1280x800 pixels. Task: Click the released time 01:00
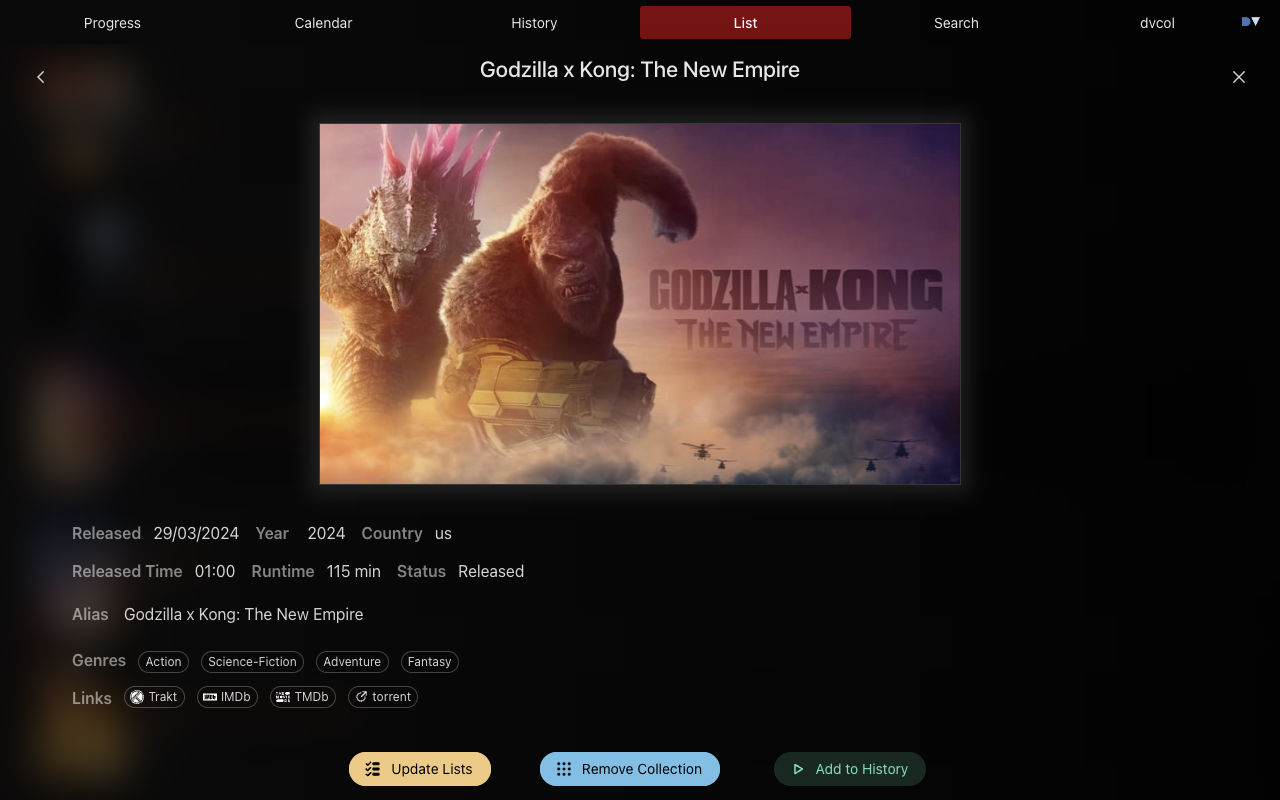click(x=215, y=572)
